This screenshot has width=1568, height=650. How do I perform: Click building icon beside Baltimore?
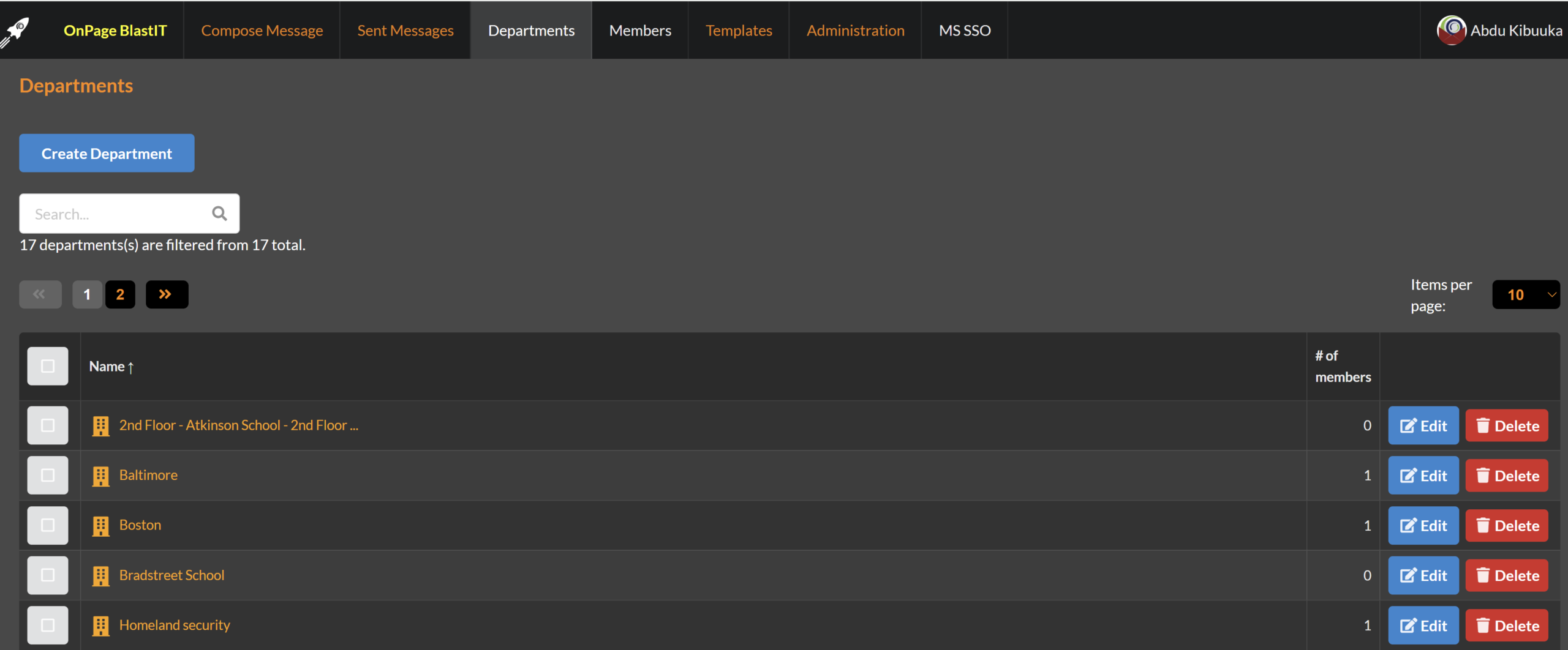tap(100, 476)
